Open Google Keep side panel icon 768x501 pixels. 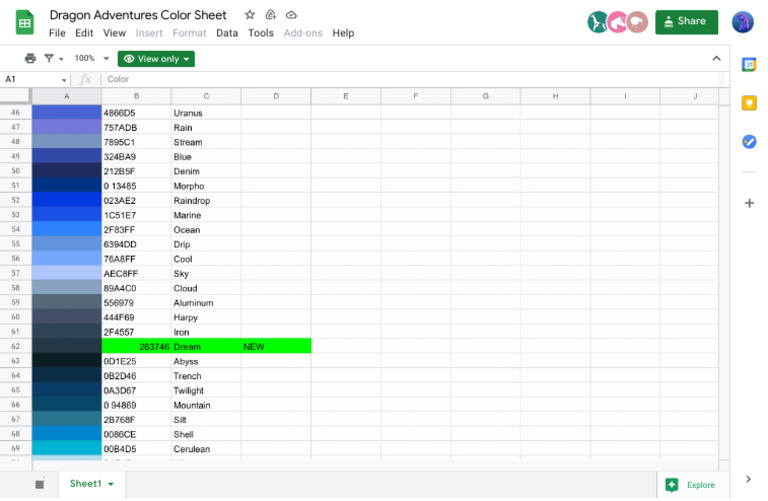(749, 103)
